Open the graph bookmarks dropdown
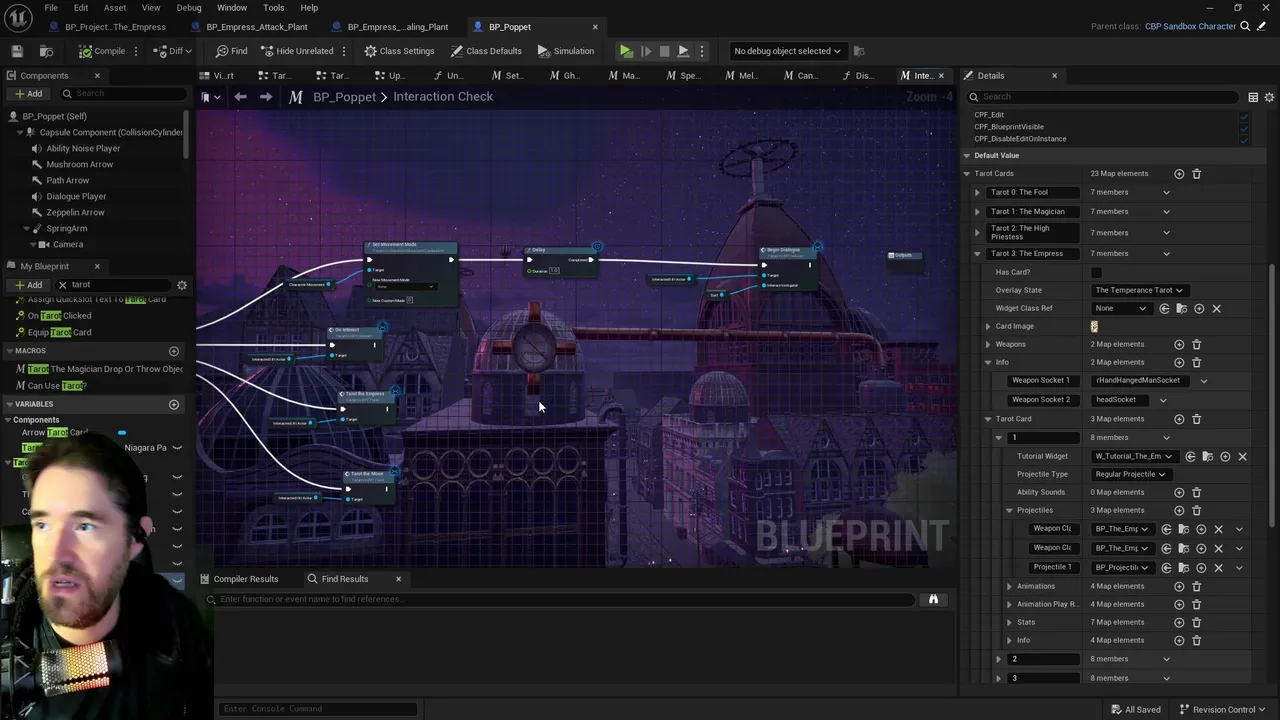This screenshot has width=1280, height=720. point(208,97)
